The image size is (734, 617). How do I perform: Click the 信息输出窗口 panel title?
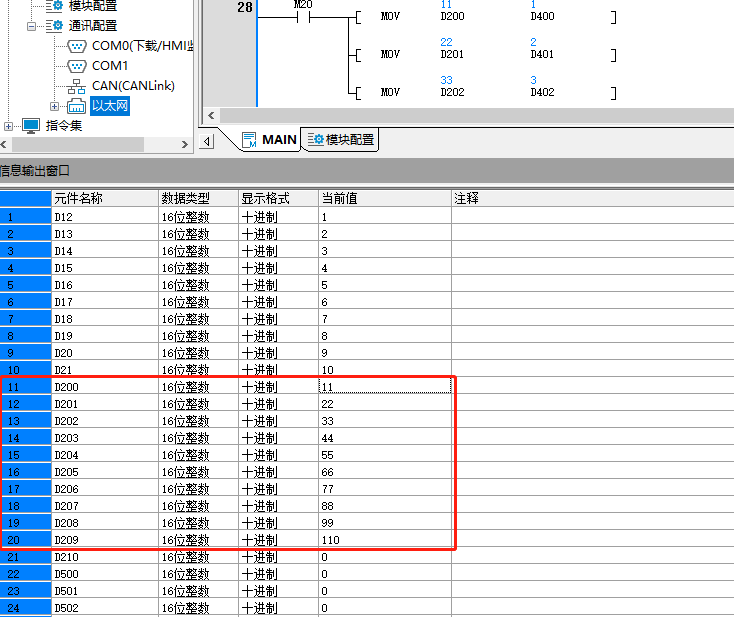[x=35, y=171]
